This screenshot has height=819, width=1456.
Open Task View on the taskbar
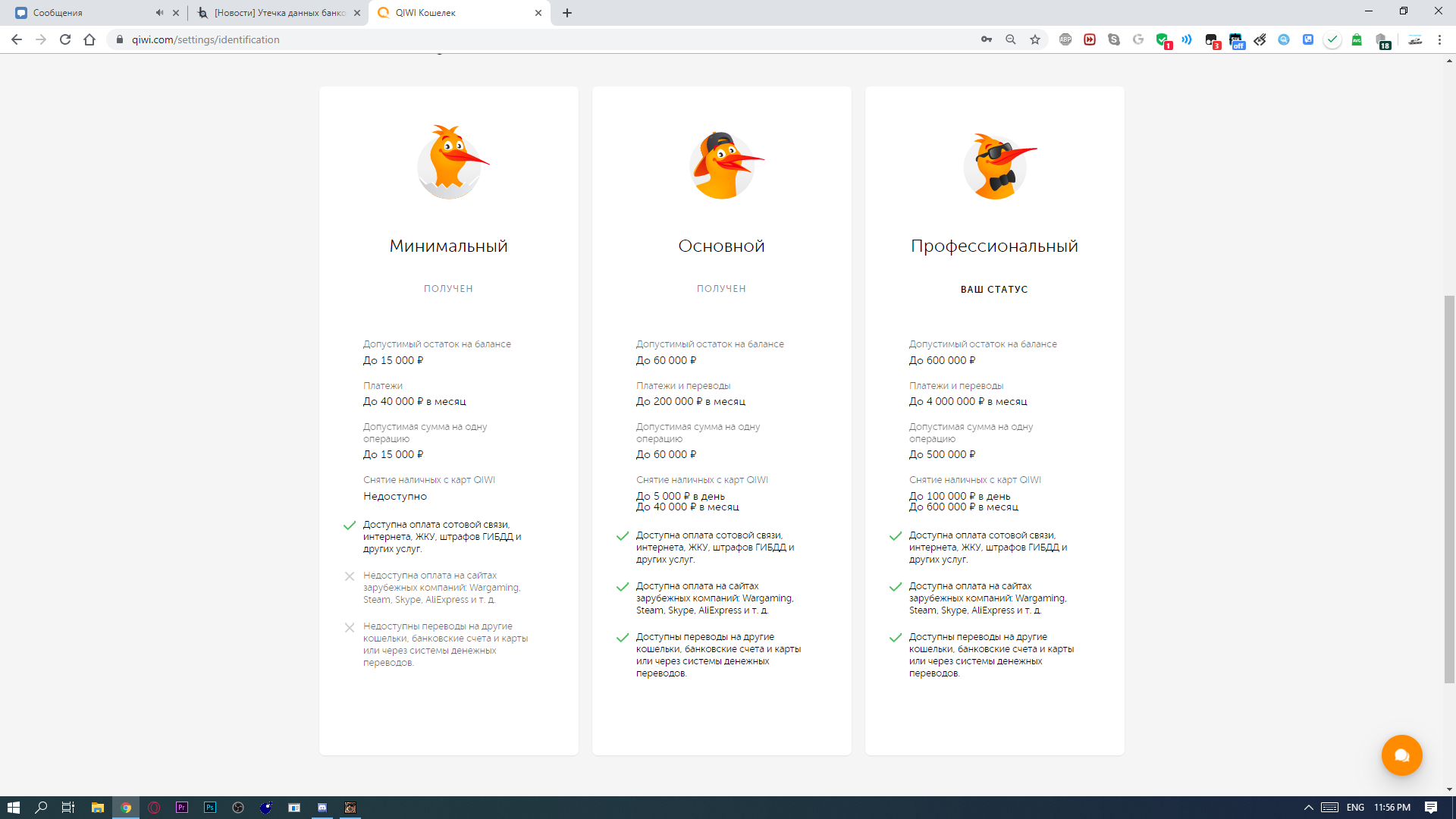coord(68,808)
